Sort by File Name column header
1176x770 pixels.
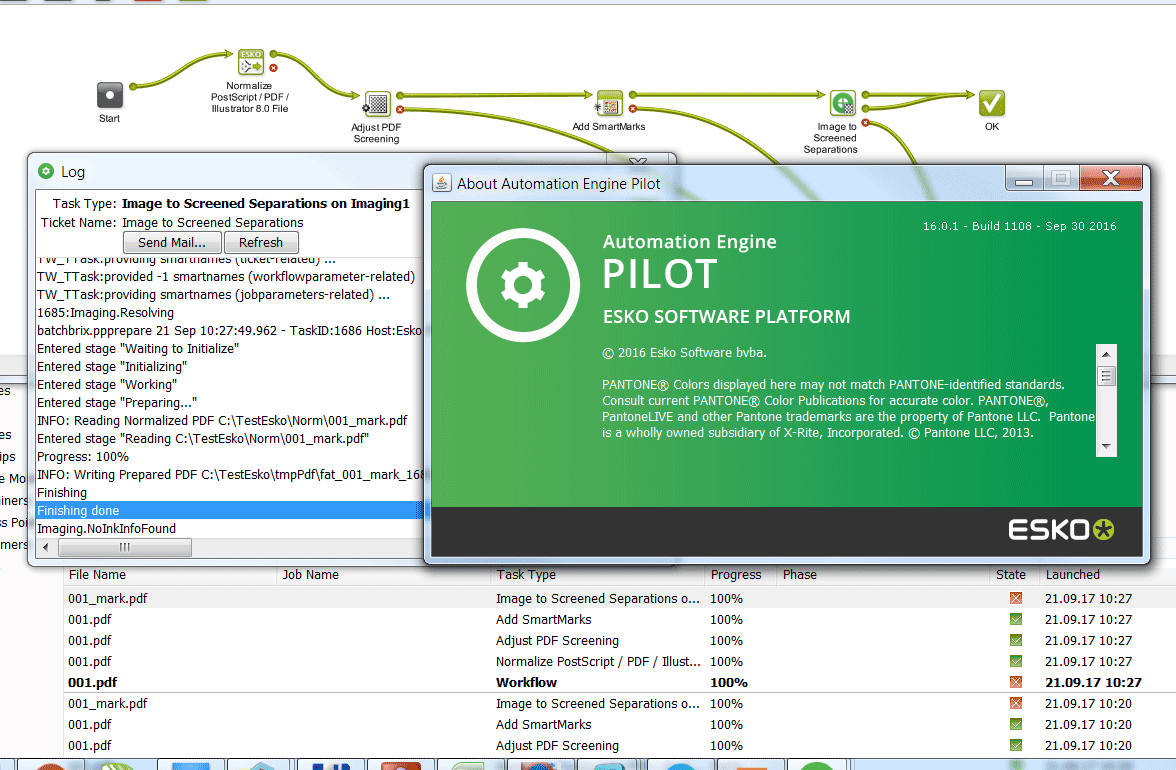[98, 575]
